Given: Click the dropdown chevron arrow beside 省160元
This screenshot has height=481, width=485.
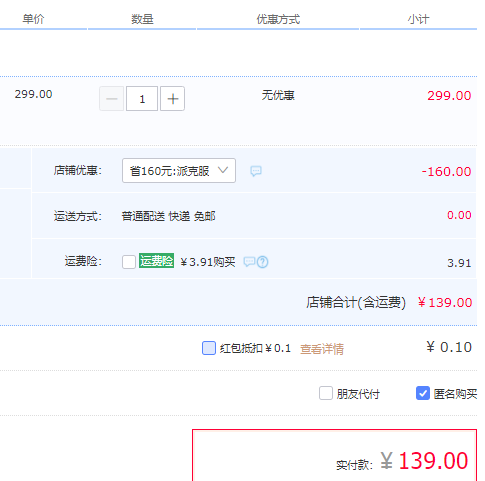Looking at the screenshot, I should click(223, 170).
